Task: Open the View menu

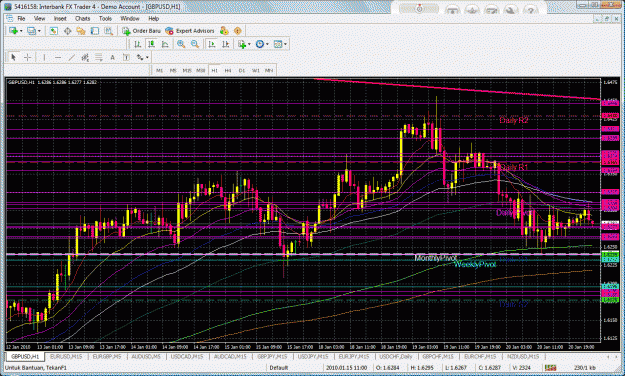Action: 39,18
